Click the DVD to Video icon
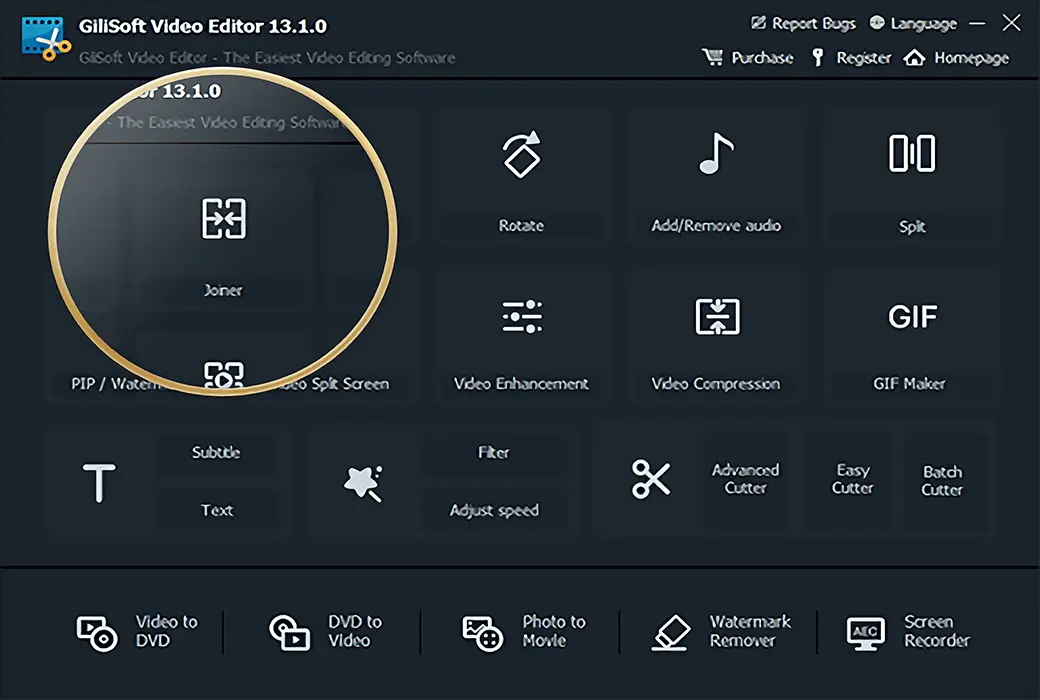 tap(289, 632)
